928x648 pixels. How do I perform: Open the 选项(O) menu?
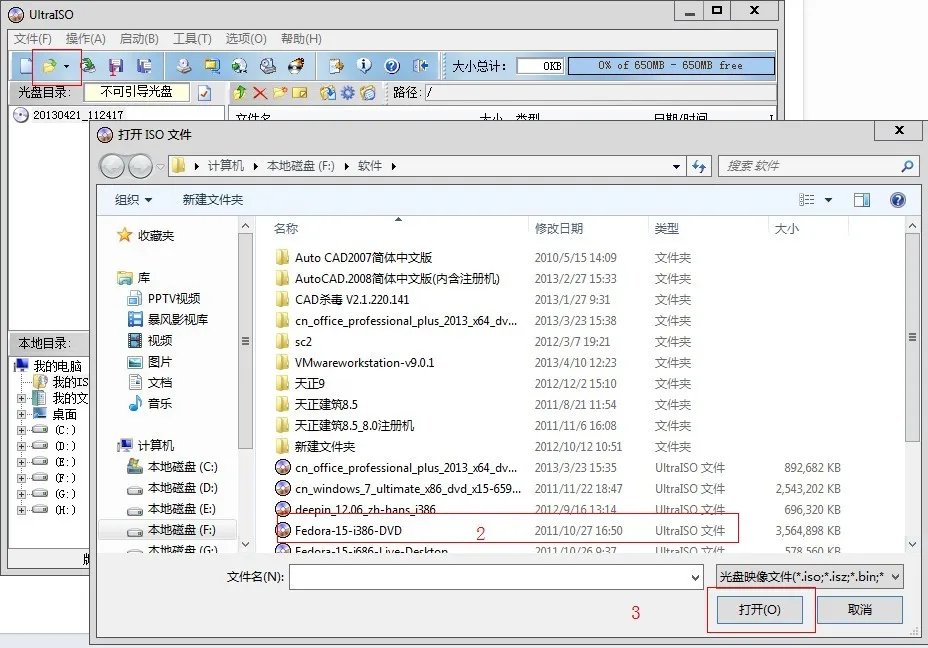(243, 38)
